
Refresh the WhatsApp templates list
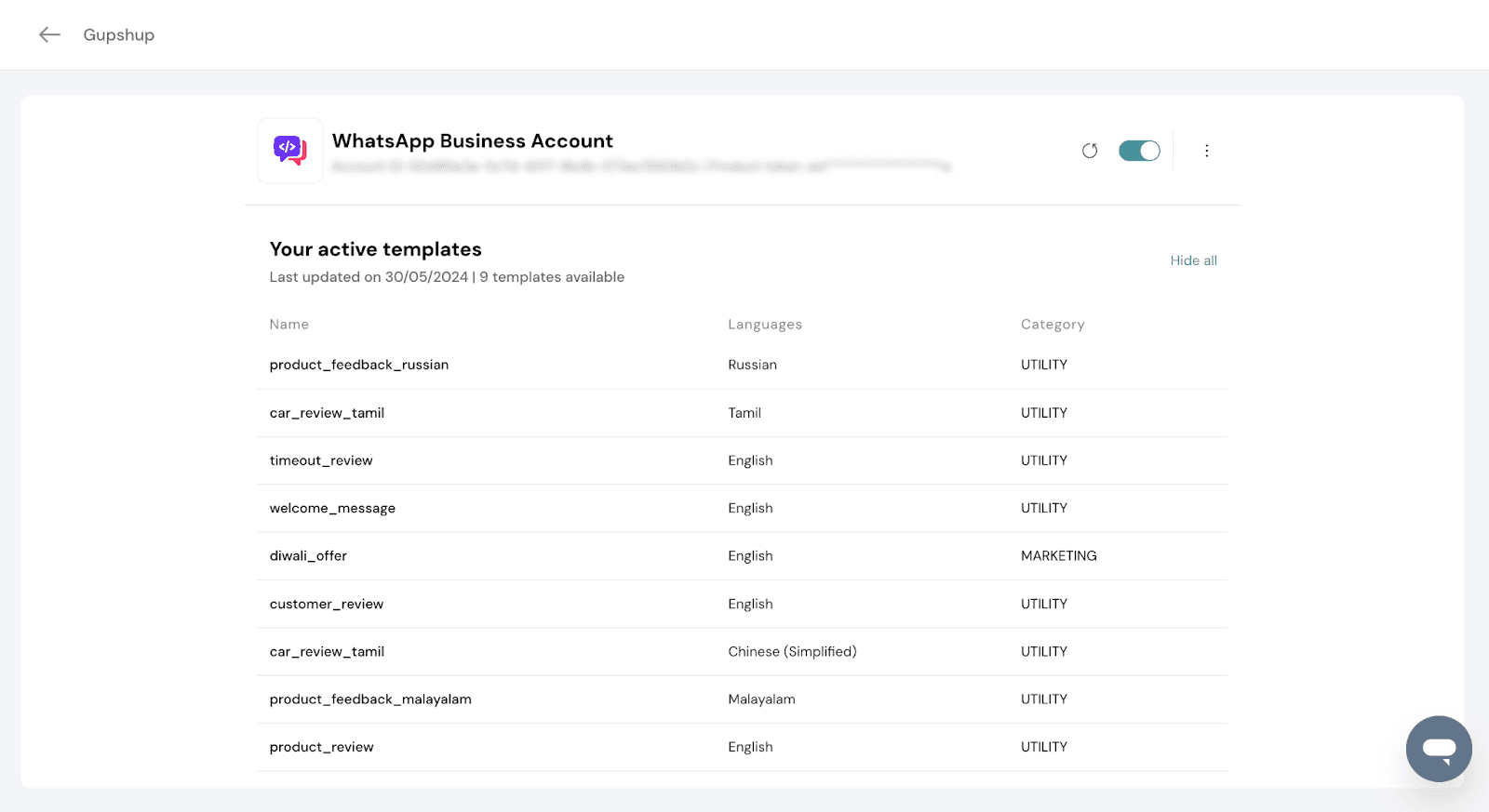coord(1090,151)
